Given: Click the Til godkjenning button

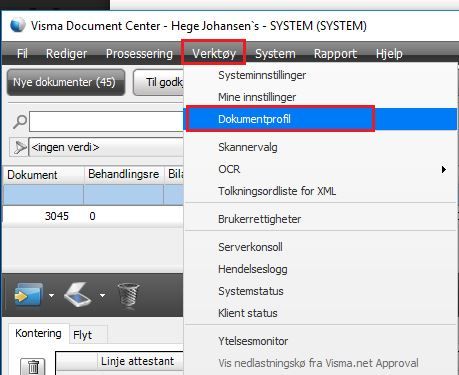Looking at the screenshot, I should pyautogui.click(x=159, y=82).
